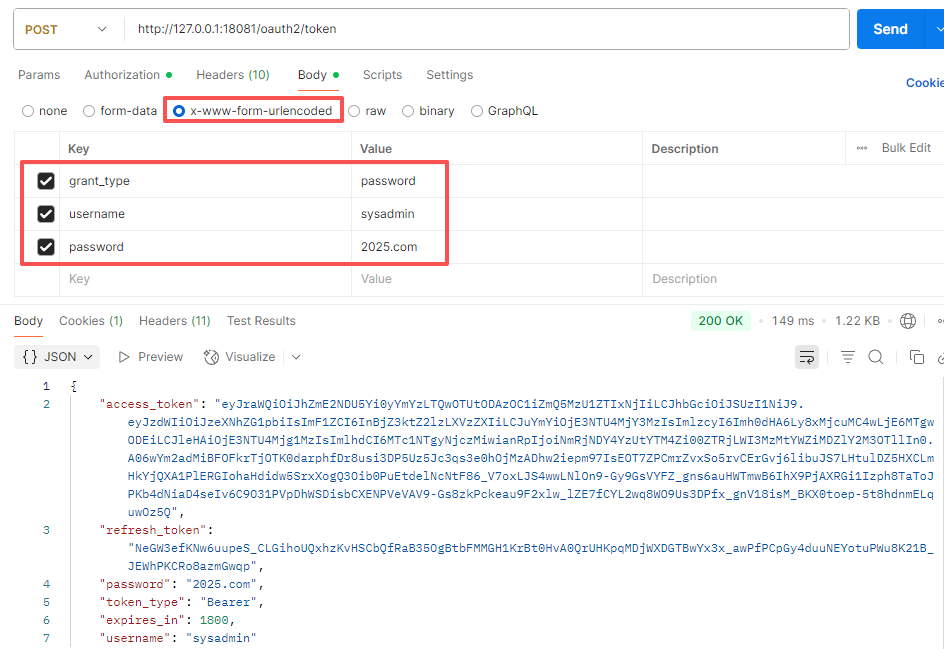Disable the password row checkbox
The image size is (944, 649).
tap(46, 247)
